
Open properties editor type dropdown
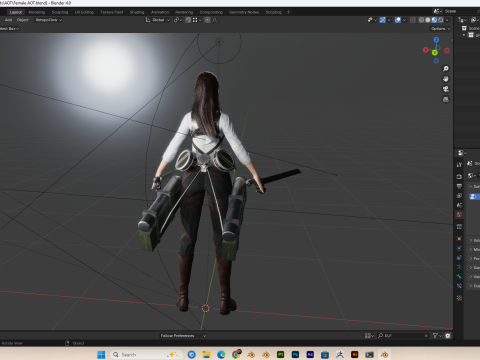(462, 153)
